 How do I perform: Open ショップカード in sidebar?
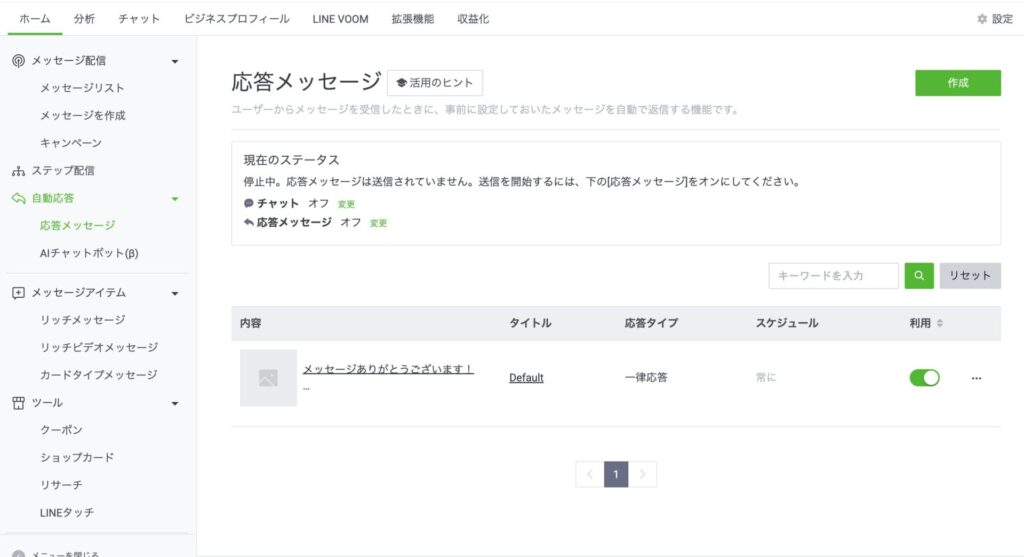click(77, 458)
